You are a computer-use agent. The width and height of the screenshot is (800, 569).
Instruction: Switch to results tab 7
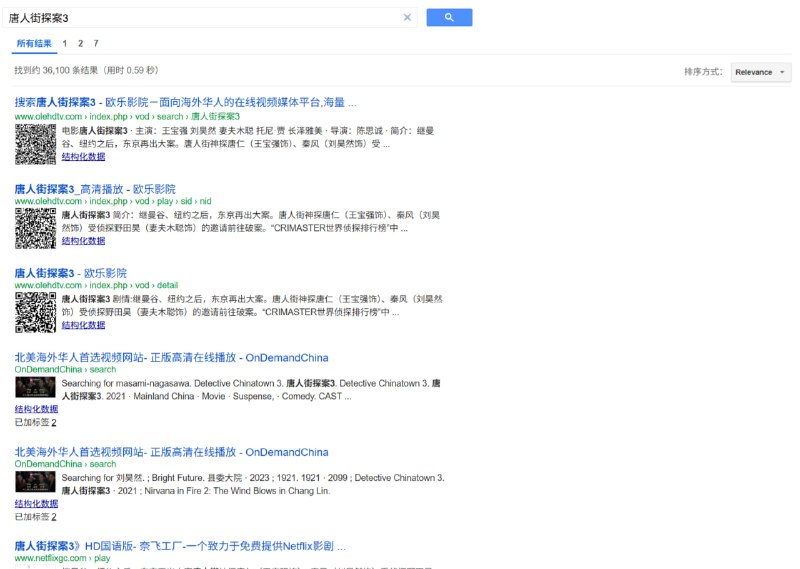95,43
